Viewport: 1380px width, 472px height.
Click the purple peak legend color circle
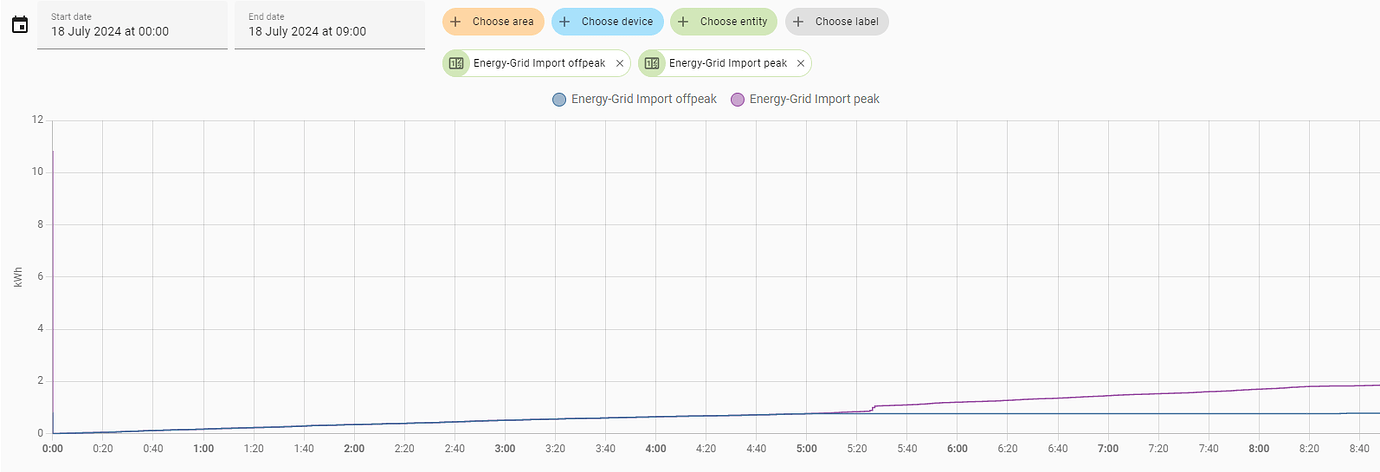coord(738,99)
